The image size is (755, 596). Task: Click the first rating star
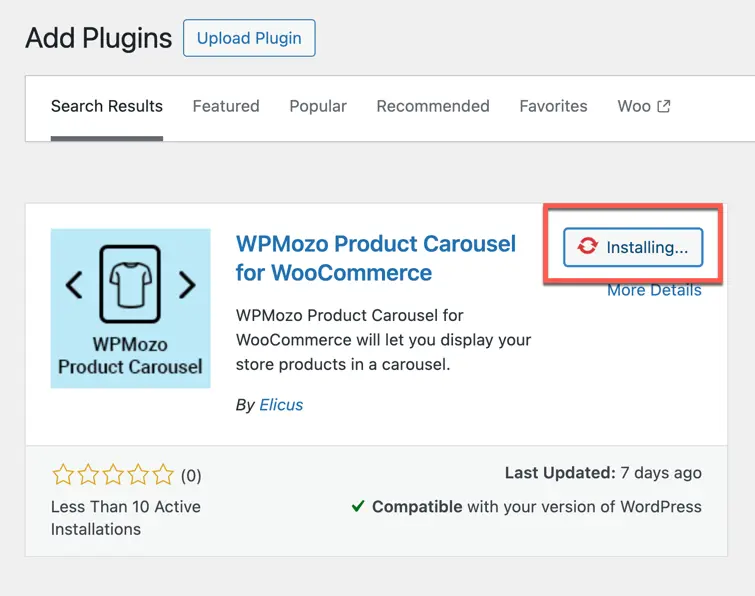pyautogui.click(x=62, y=475)
